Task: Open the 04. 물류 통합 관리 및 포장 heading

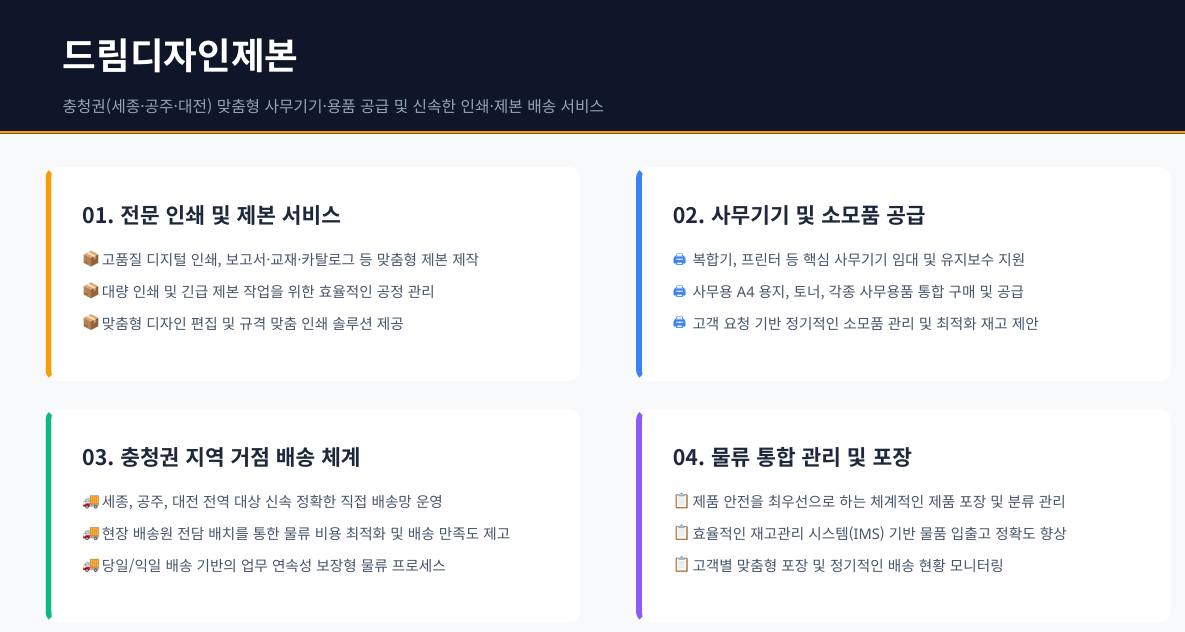Action: point(792,457)
